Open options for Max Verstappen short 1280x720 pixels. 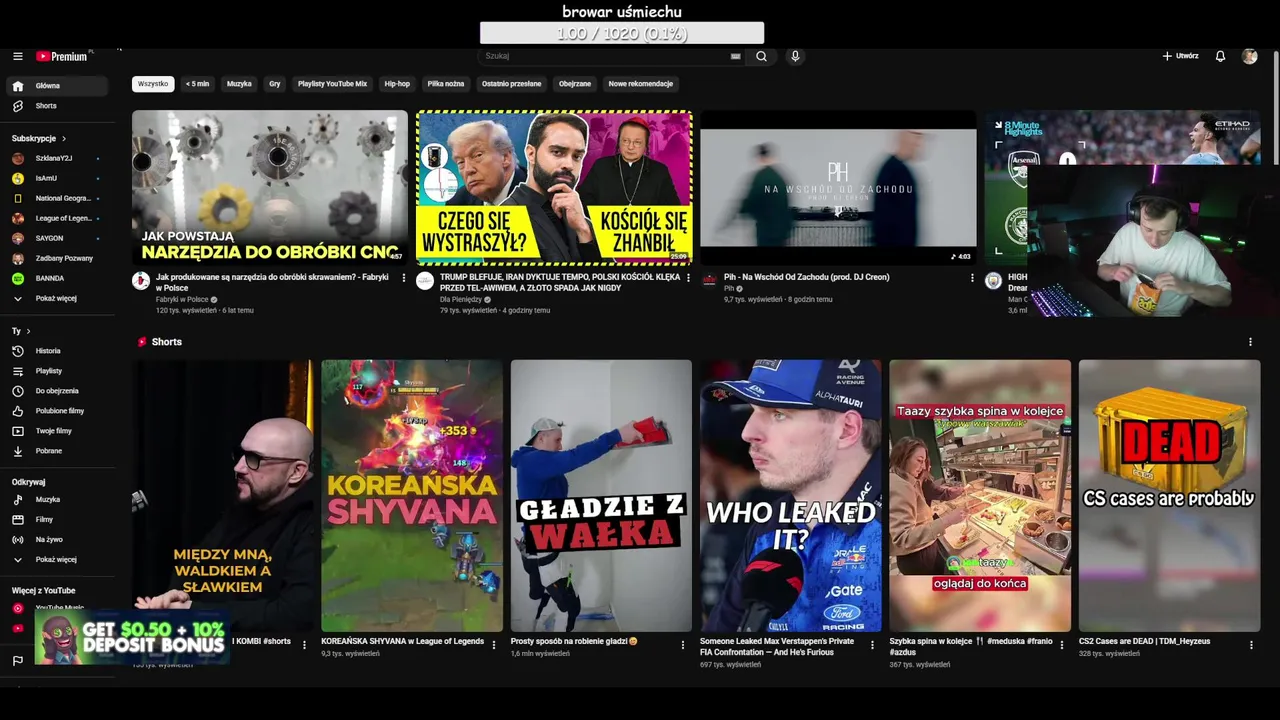(873, 645)
